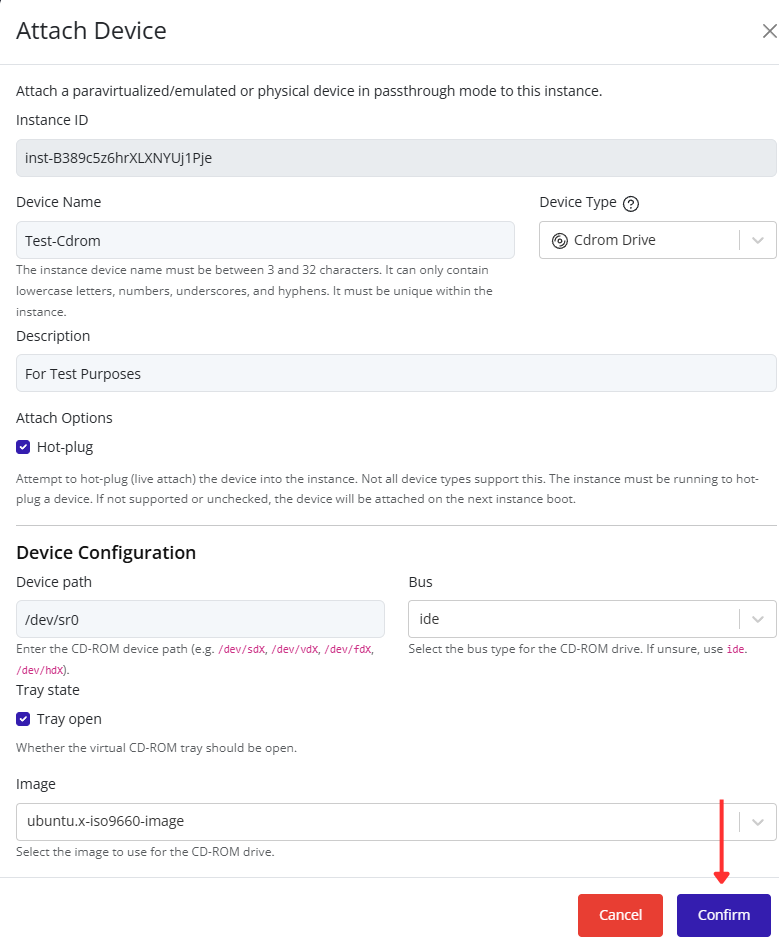Click the /dev/sdX example path text
Screen dimensions: 779x946
point(241,650)
